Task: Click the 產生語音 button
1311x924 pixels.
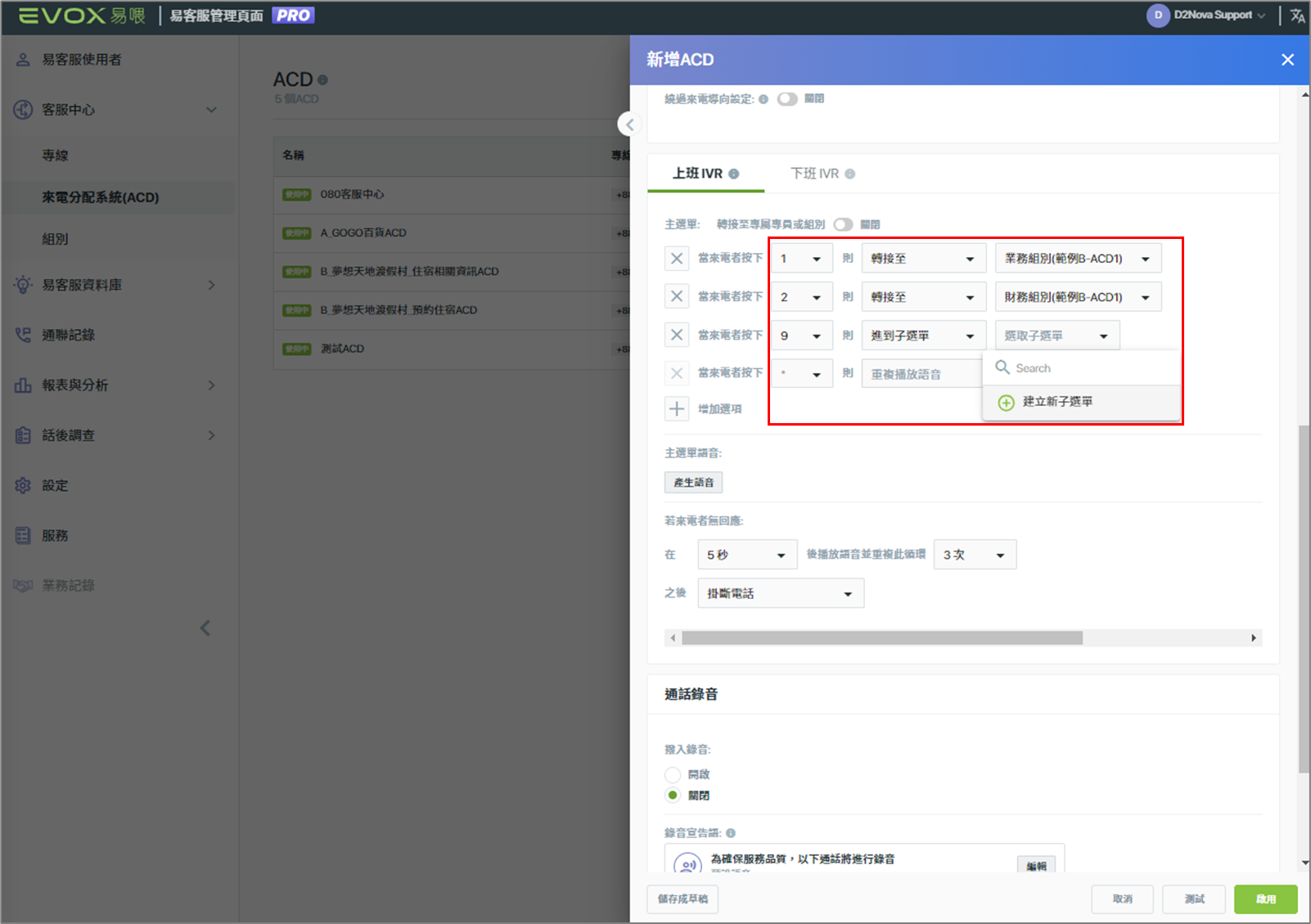Action: click(693, 483)
